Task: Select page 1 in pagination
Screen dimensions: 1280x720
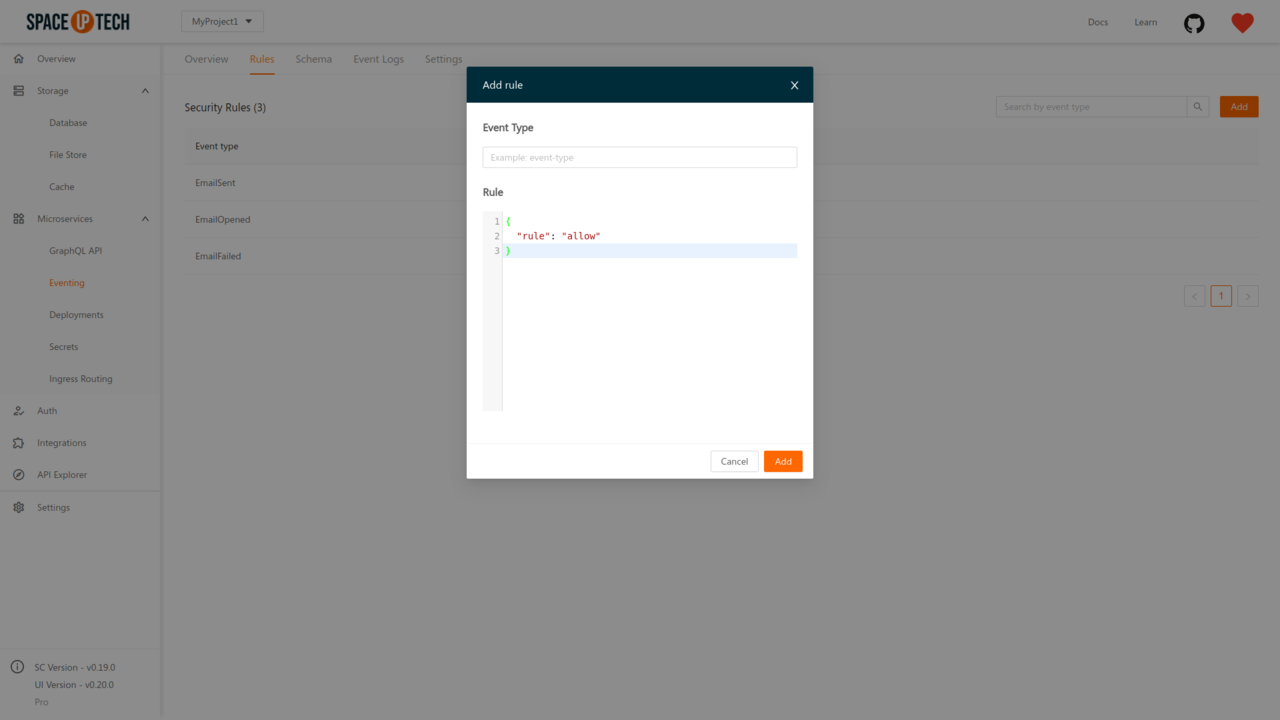Action: 1221,296
